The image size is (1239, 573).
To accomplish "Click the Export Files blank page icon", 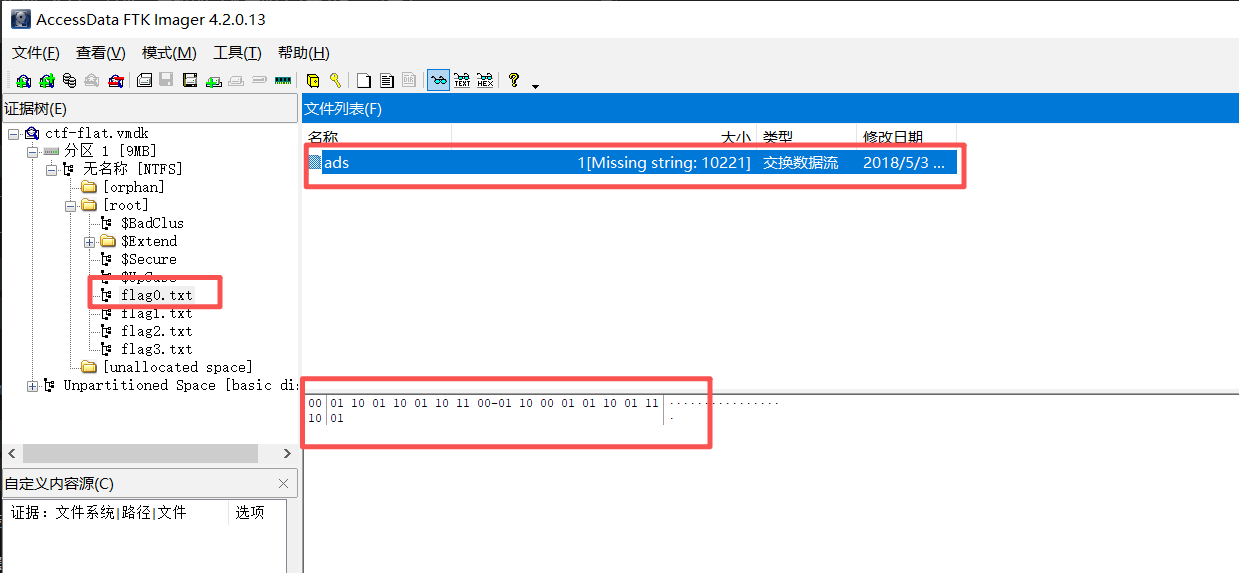I will pos(364,81).
